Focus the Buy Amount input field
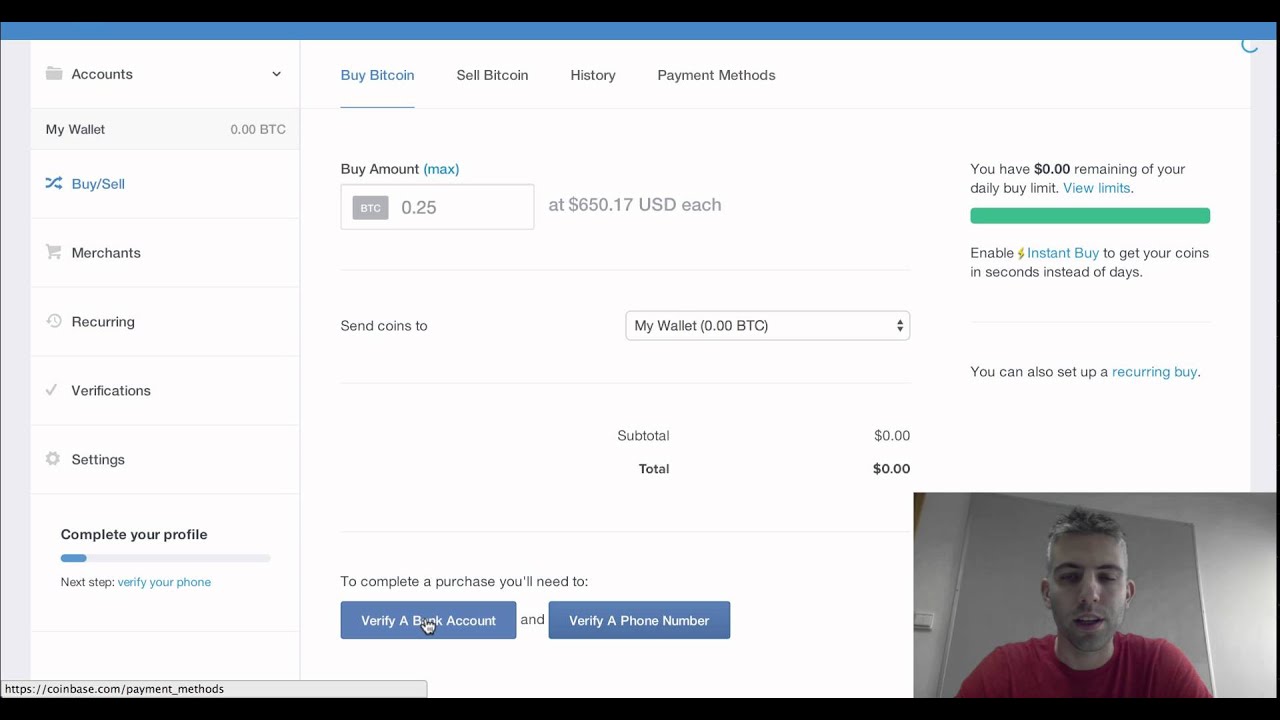Screen dimensions: 1280x720 [437, 207]
